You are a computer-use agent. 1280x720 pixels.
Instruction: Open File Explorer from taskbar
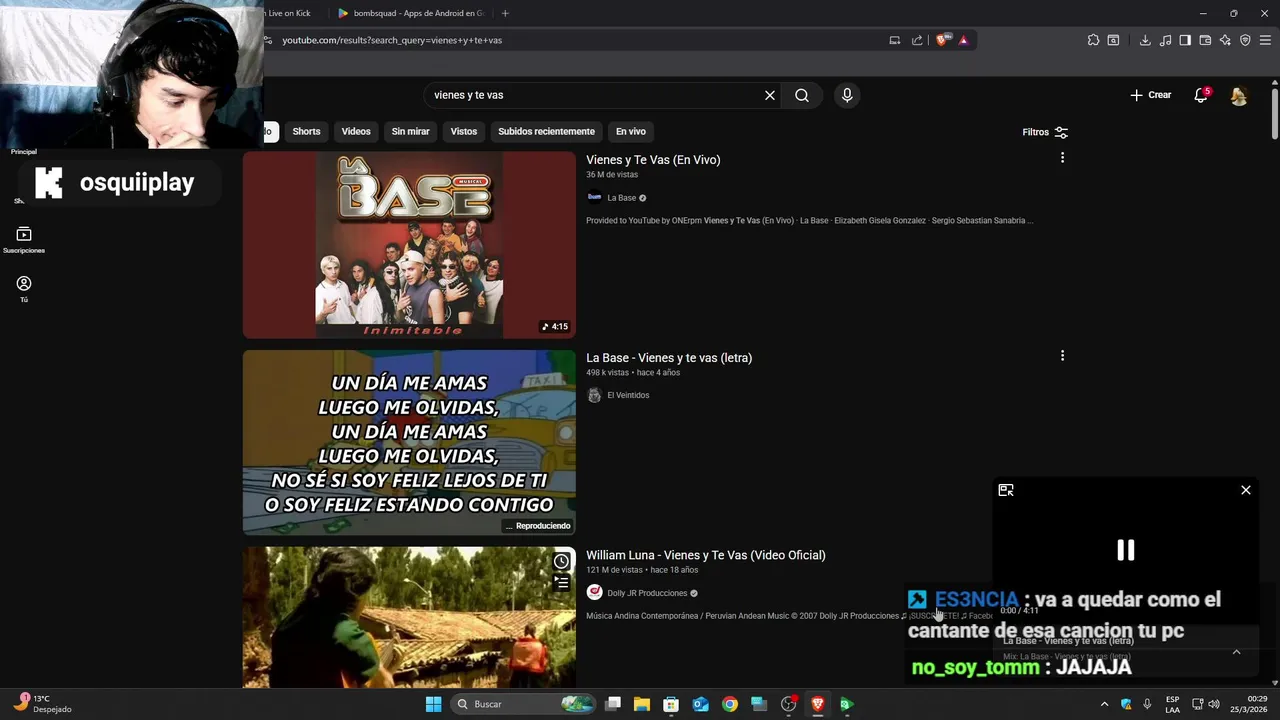642,704
